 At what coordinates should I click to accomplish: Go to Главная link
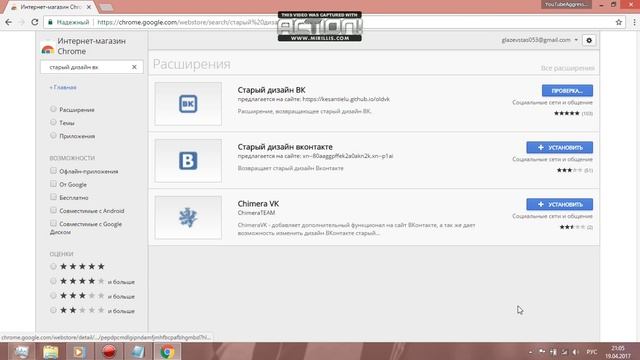click(63, 87)
